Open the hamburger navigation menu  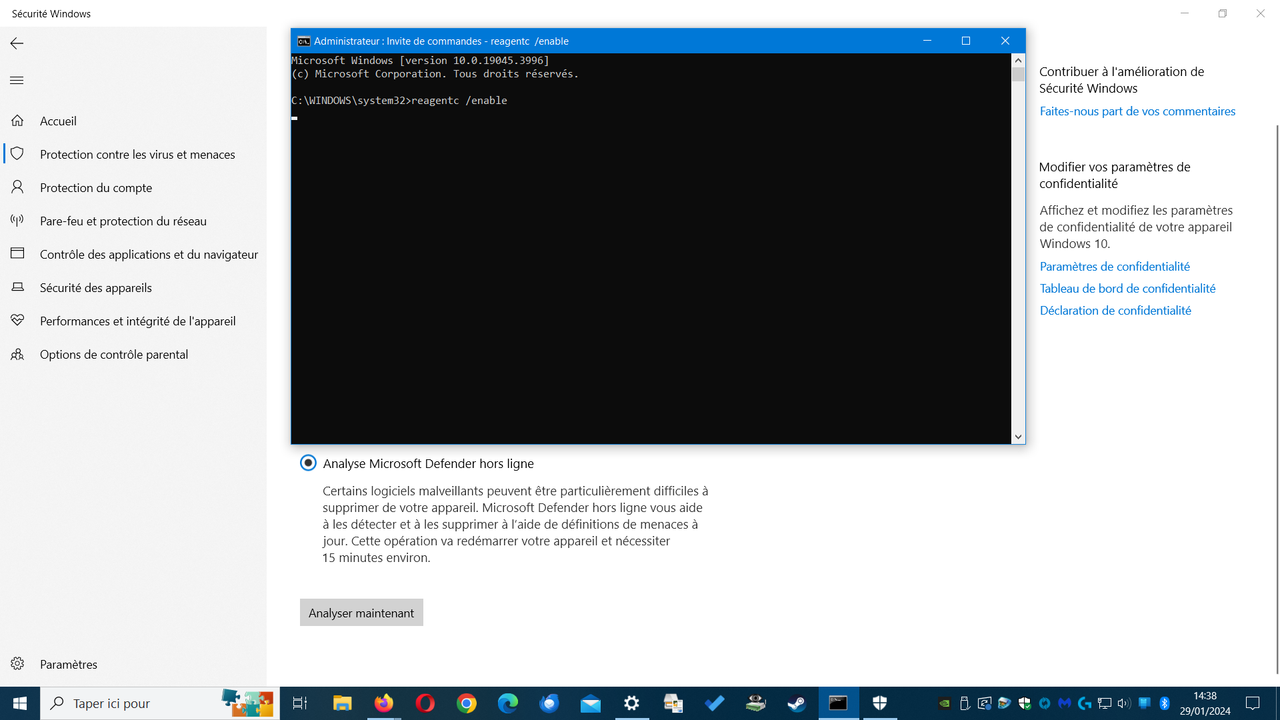[17, 81]
